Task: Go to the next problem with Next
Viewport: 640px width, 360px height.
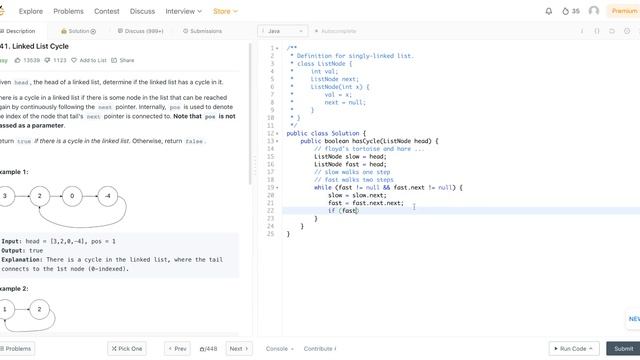Action: 239,349
